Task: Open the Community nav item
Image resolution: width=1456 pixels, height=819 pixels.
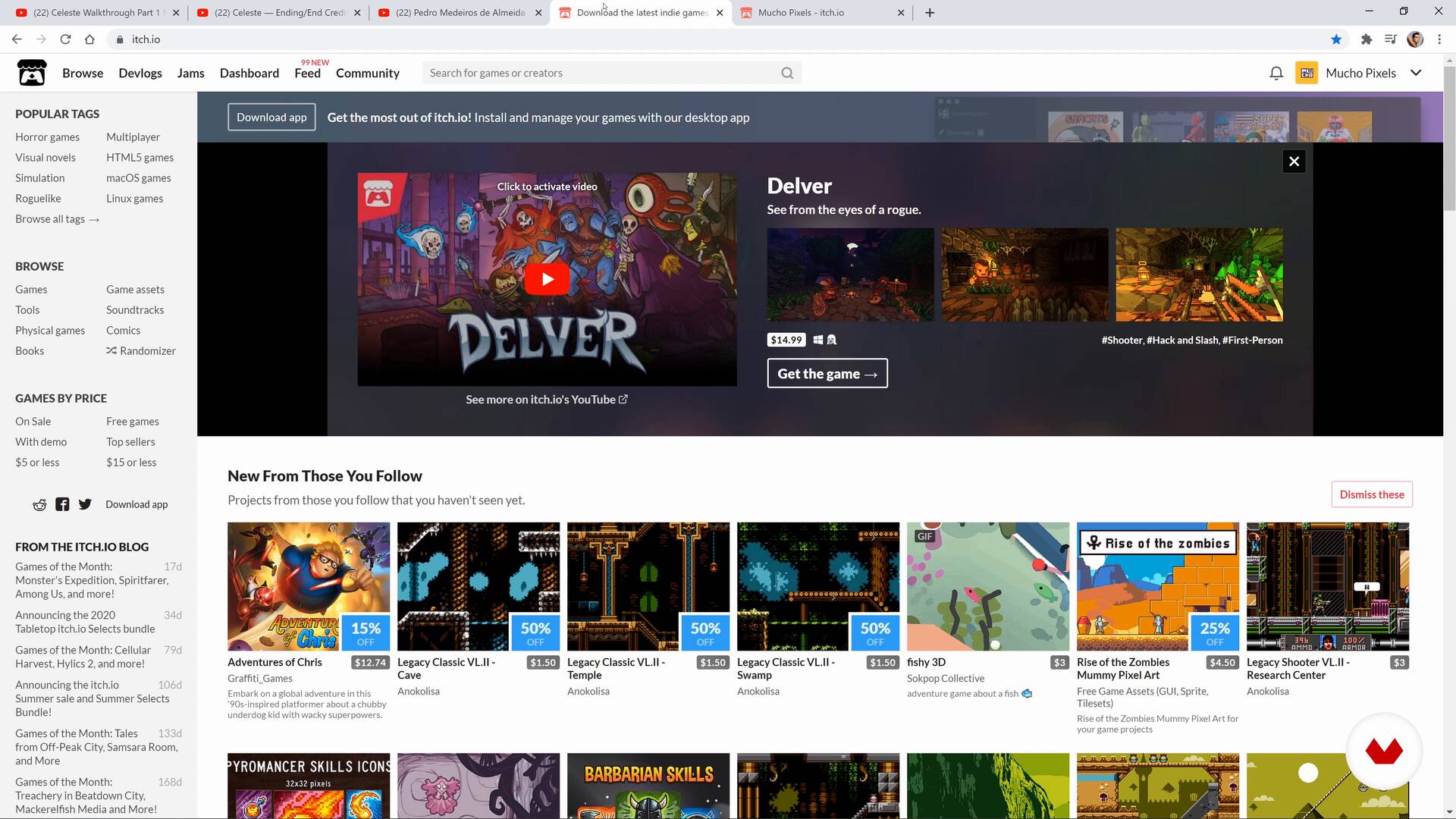Action: pyautogui.click(x=368, y=73)
